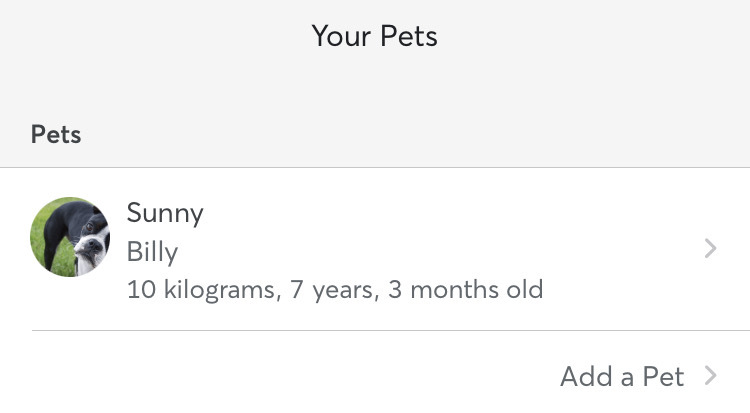Click the gray area right of "Pets" header
The image size is (750, 413).
[400, 134]
